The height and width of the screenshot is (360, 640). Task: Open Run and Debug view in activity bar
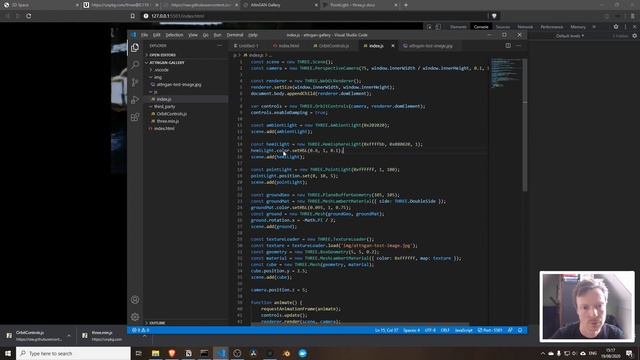pyautogui.click(x=135, y=100)
